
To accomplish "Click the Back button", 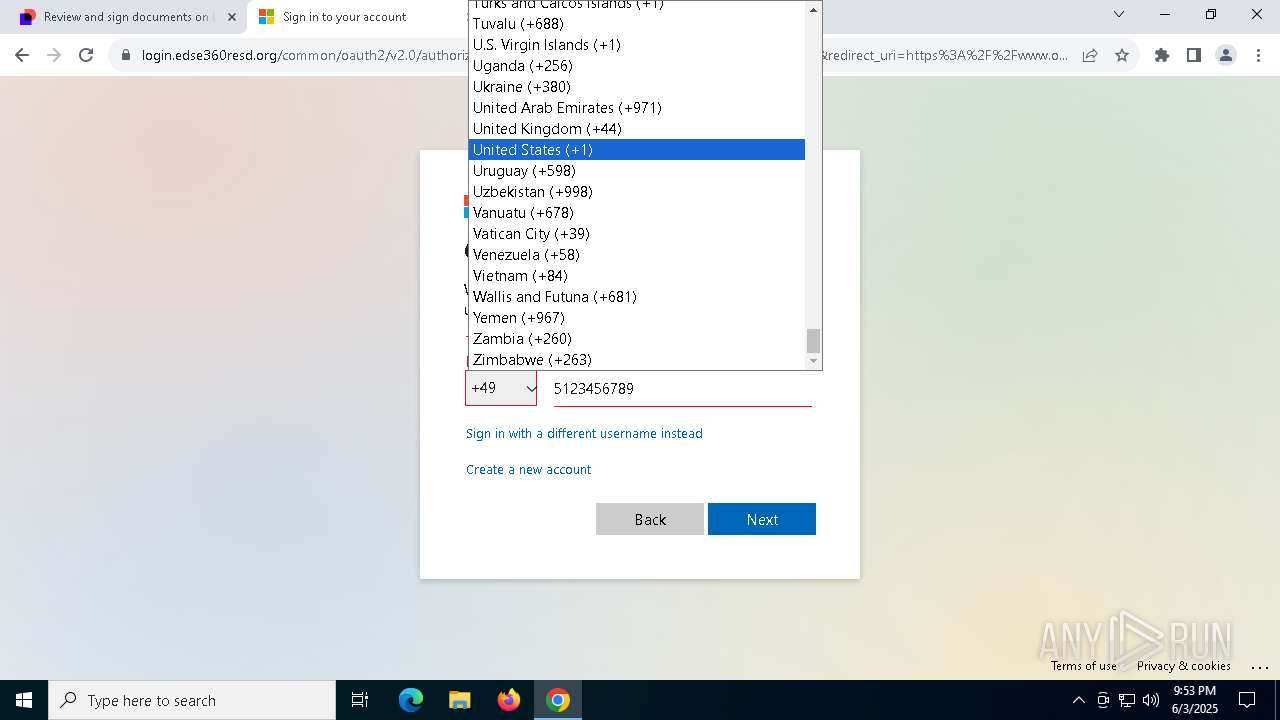I will pos(650,519).
